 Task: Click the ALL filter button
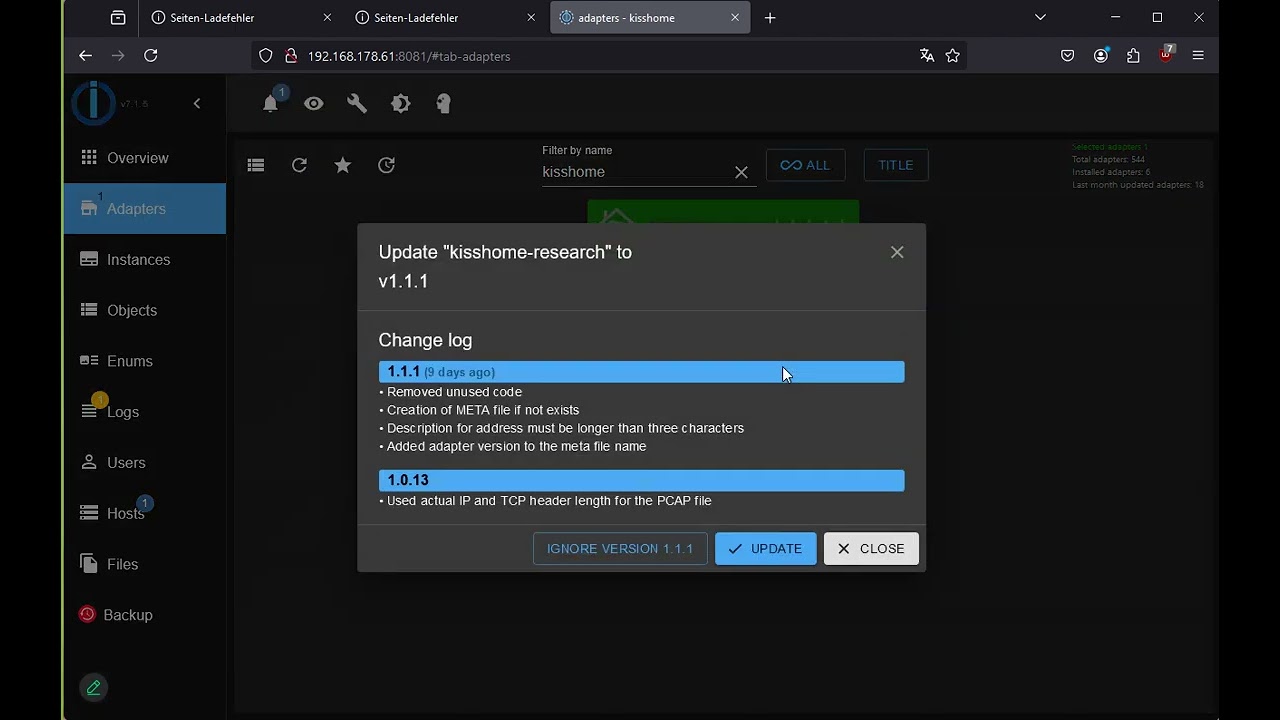click(805, 165)
